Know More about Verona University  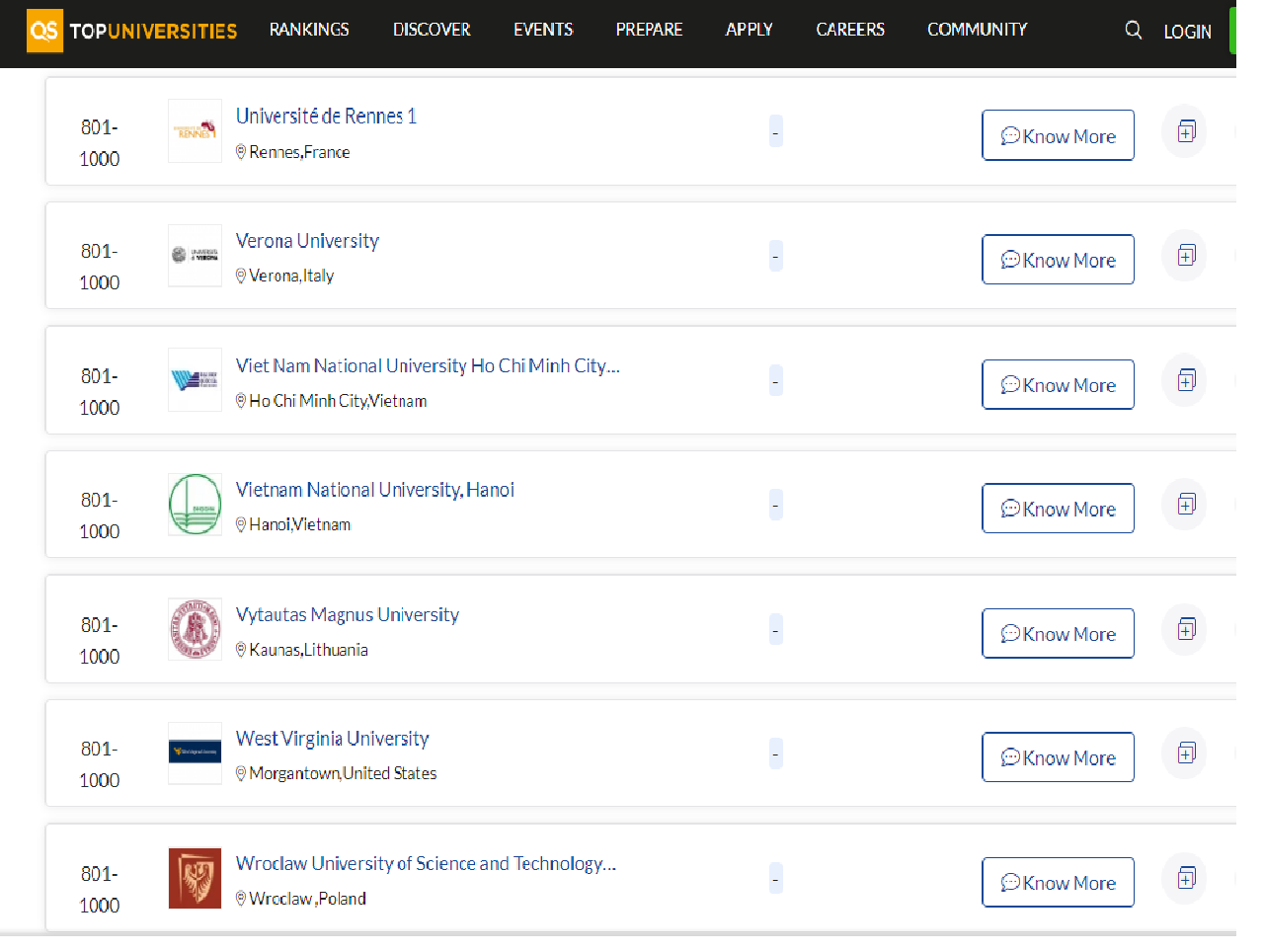[1058, 260]
